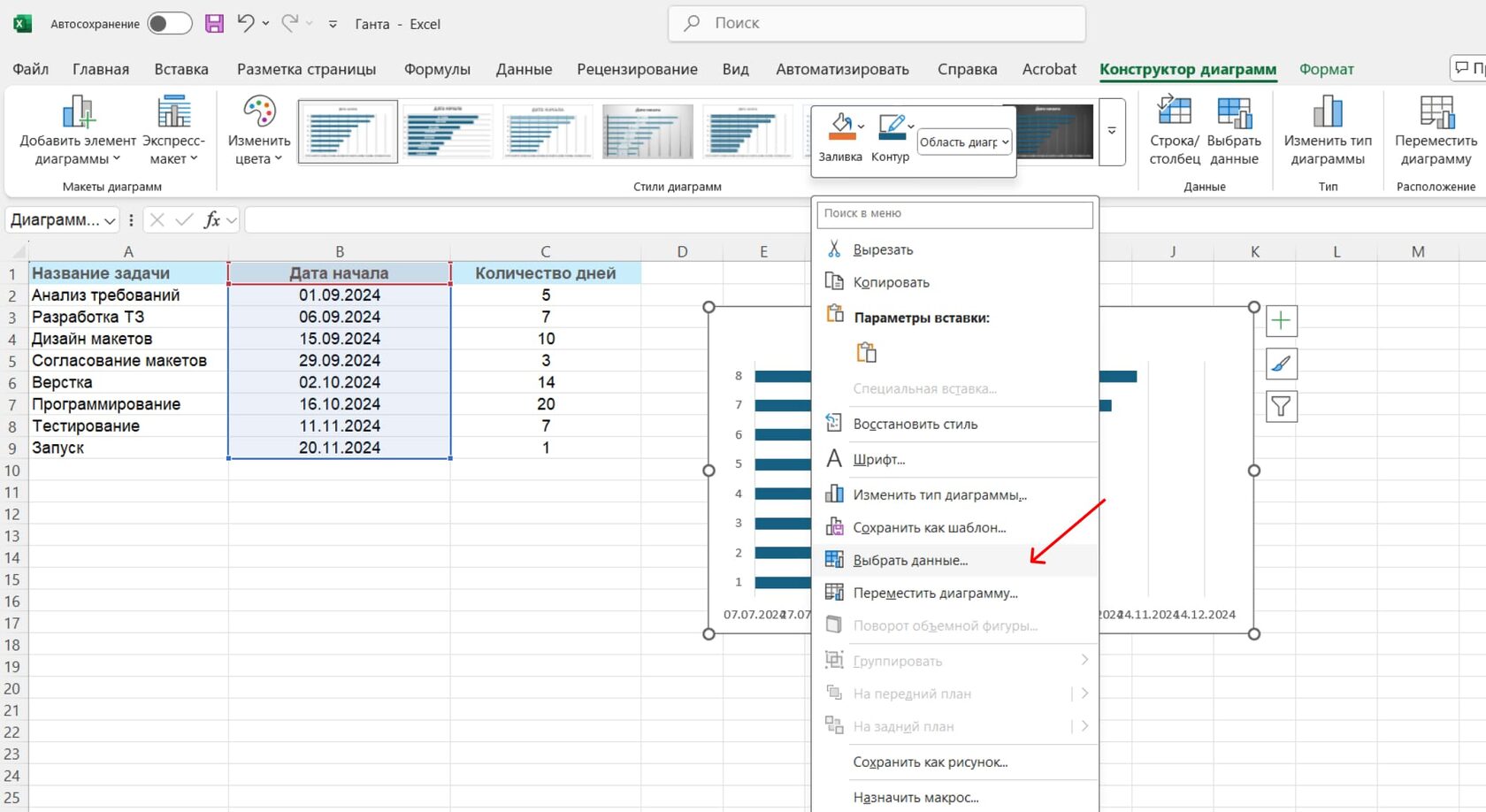Switch to the Главная tab
The height and width of the screenshot is (812, 1486).
click(101, 69)
